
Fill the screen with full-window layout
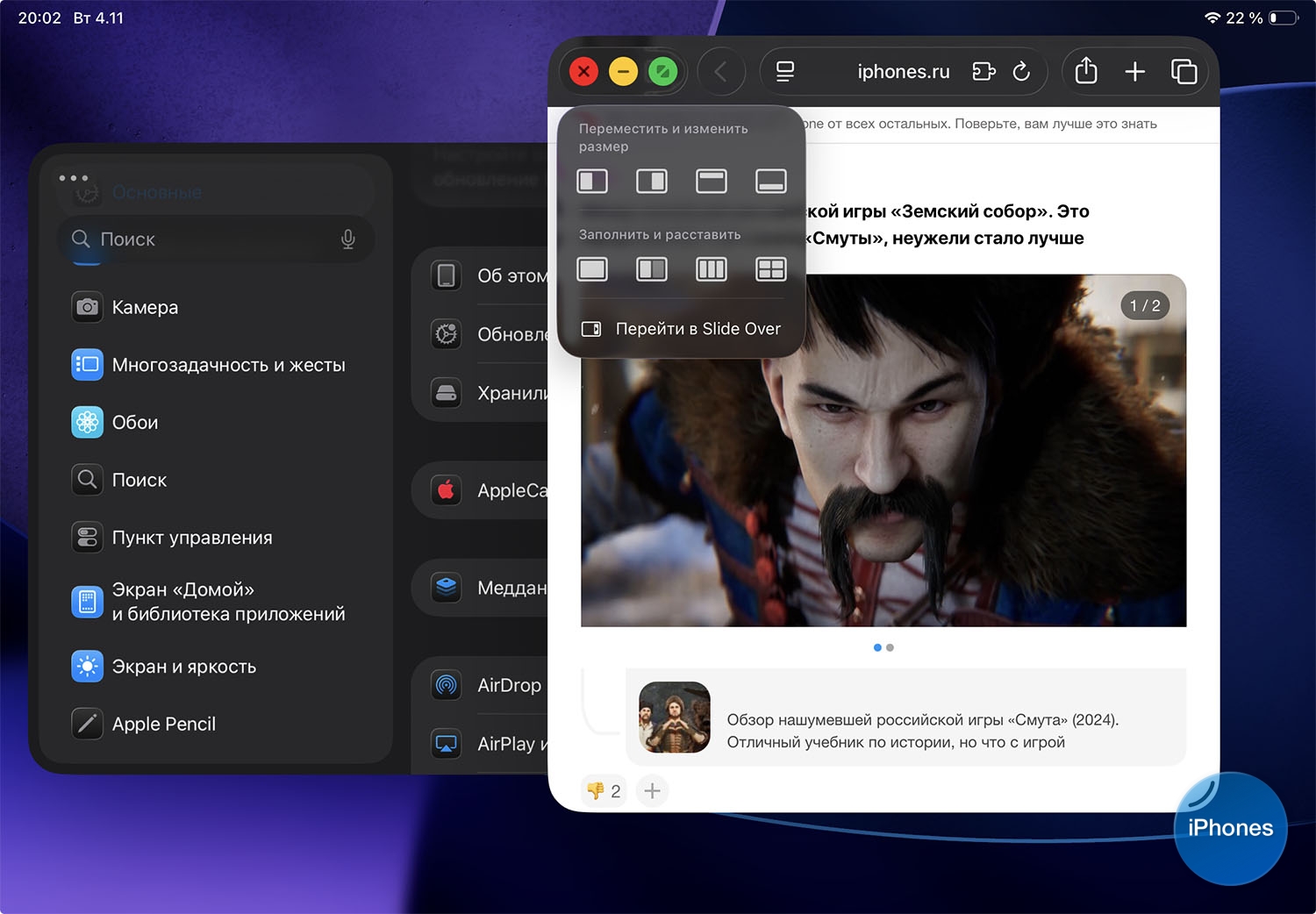(592, 269)
